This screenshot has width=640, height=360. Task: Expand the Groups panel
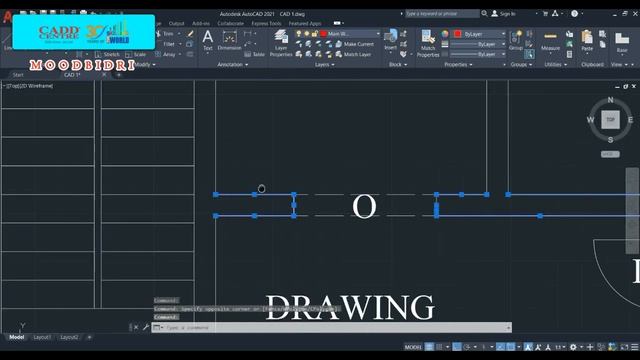pos(521,64)
